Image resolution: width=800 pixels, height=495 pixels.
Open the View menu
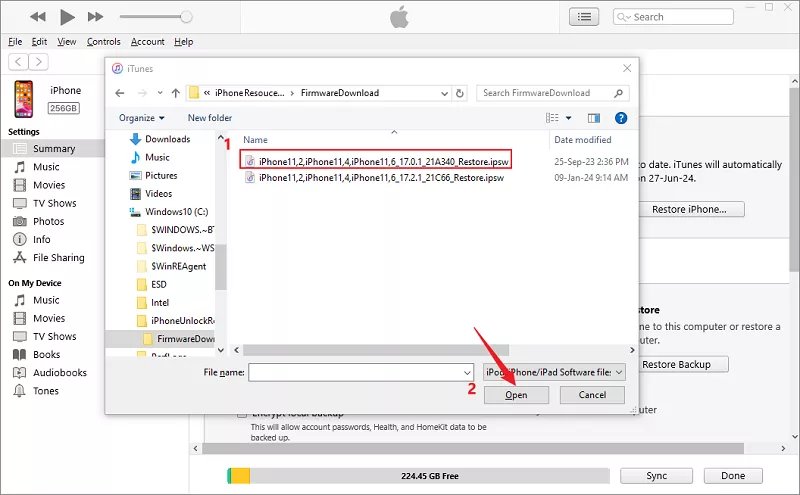click(x=67, y=42)
